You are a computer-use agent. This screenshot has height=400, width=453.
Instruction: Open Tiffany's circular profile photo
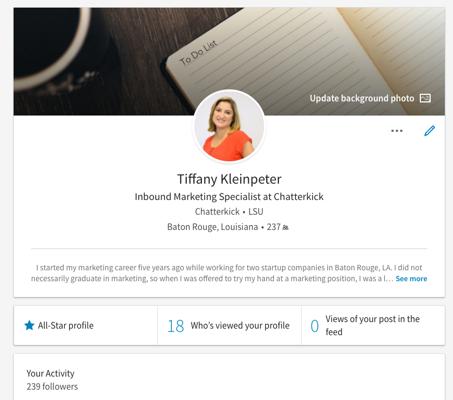tap(229, 127)
